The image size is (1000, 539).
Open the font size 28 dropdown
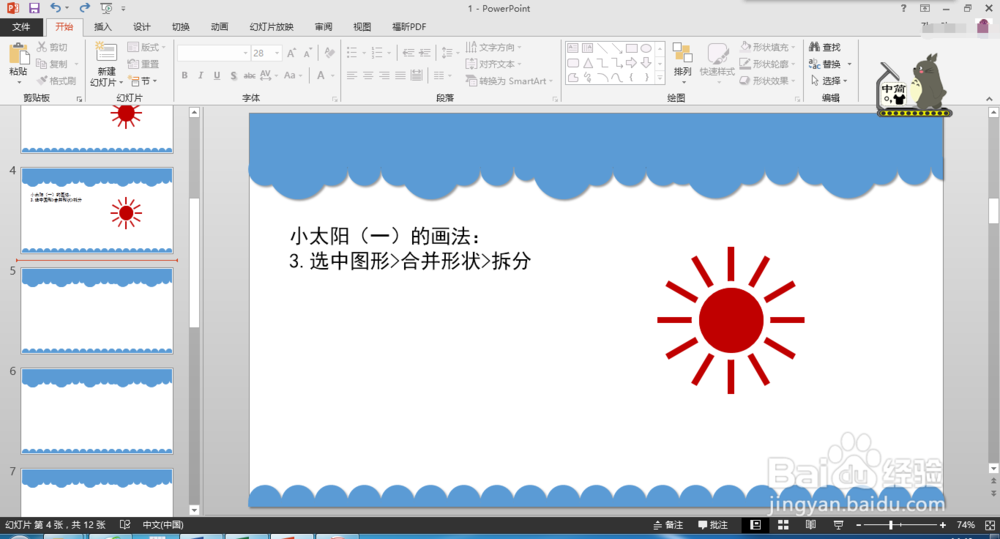tap(277, 53)
